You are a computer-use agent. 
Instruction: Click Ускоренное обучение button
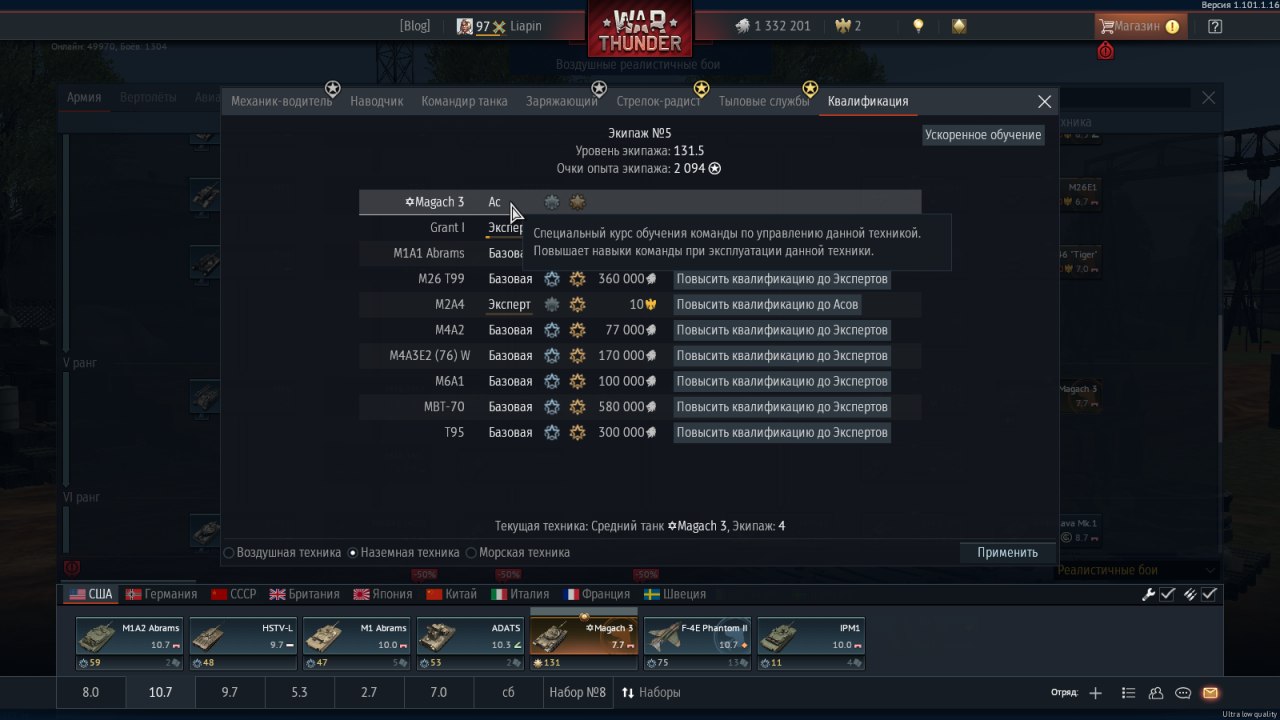[983, 135]
